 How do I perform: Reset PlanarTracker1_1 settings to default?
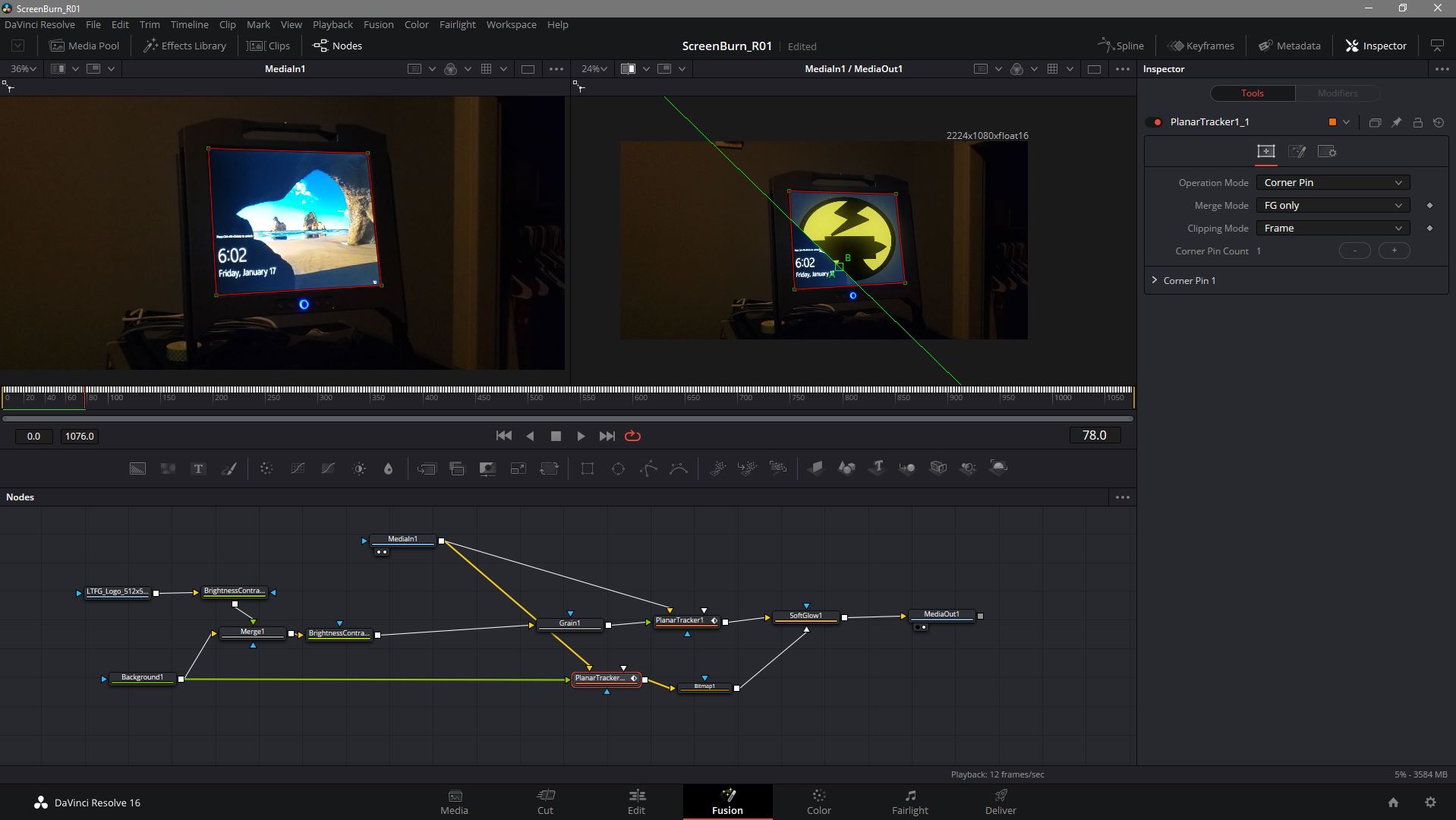(x=1439, y=122)
